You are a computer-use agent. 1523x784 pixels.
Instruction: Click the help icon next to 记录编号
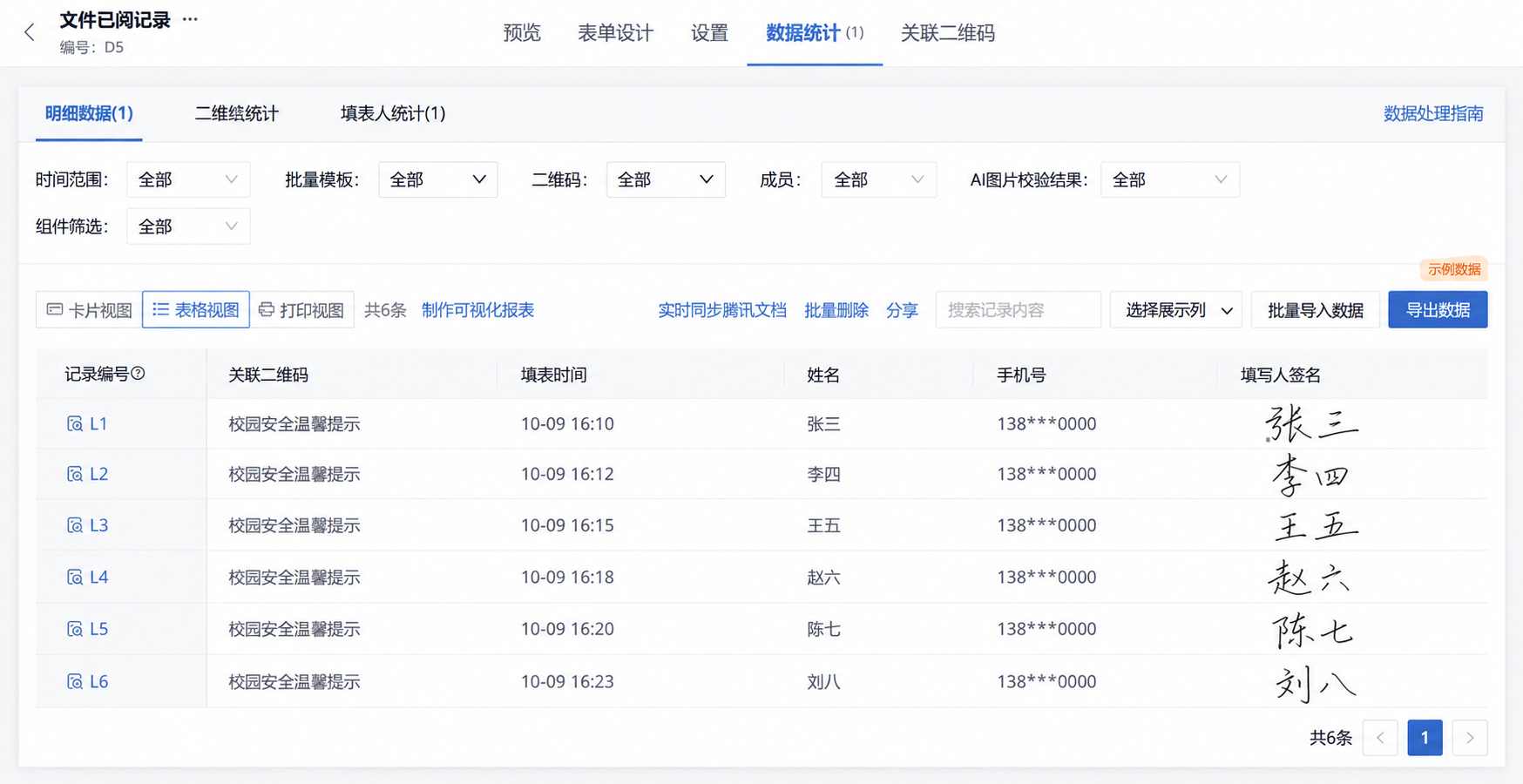(x=138, y=374)
